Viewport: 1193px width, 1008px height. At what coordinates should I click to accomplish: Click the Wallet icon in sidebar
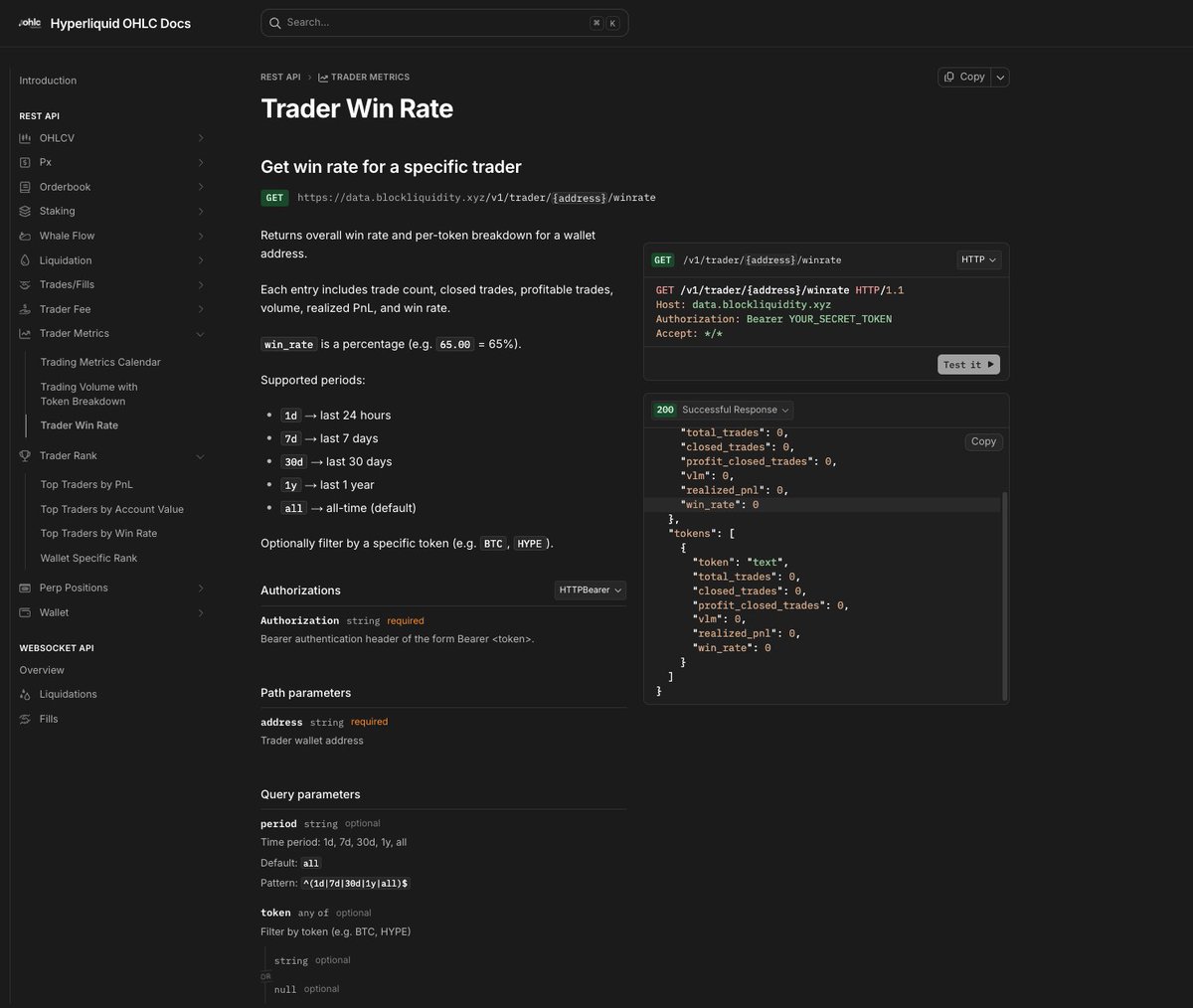point(25,612)
